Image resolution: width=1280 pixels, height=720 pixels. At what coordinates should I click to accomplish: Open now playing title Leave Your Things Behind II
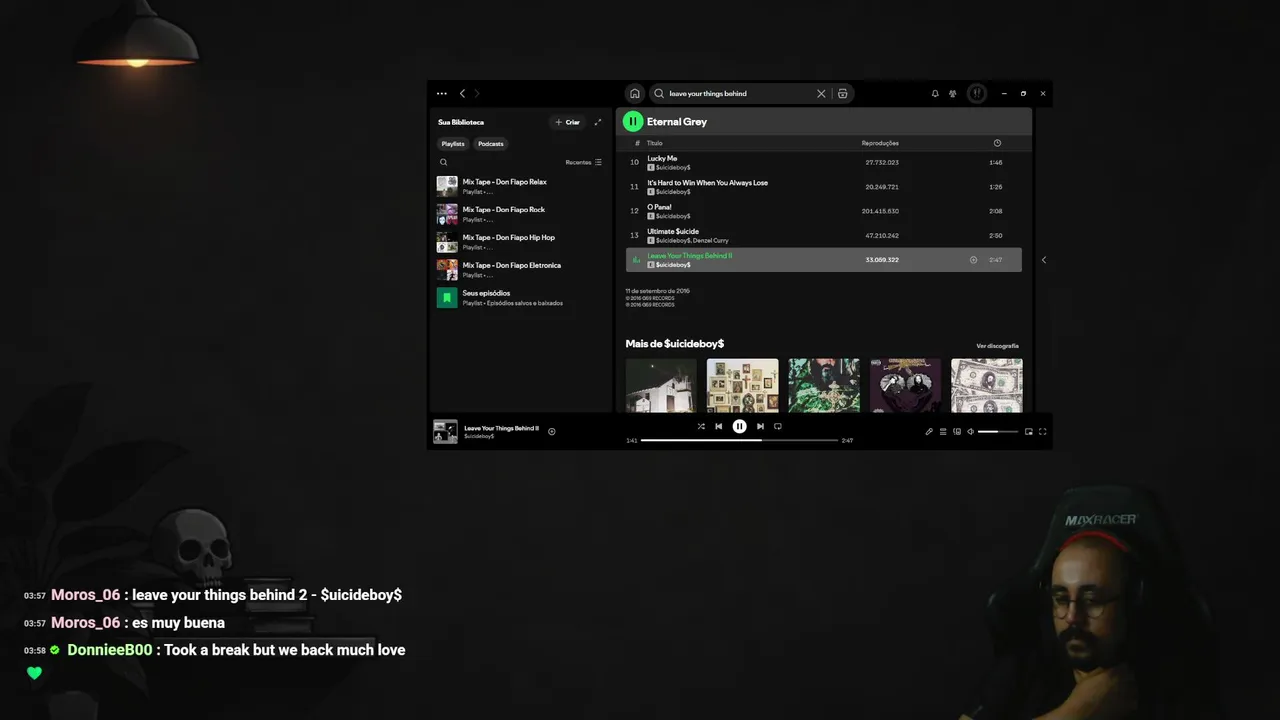coord(501,428)
